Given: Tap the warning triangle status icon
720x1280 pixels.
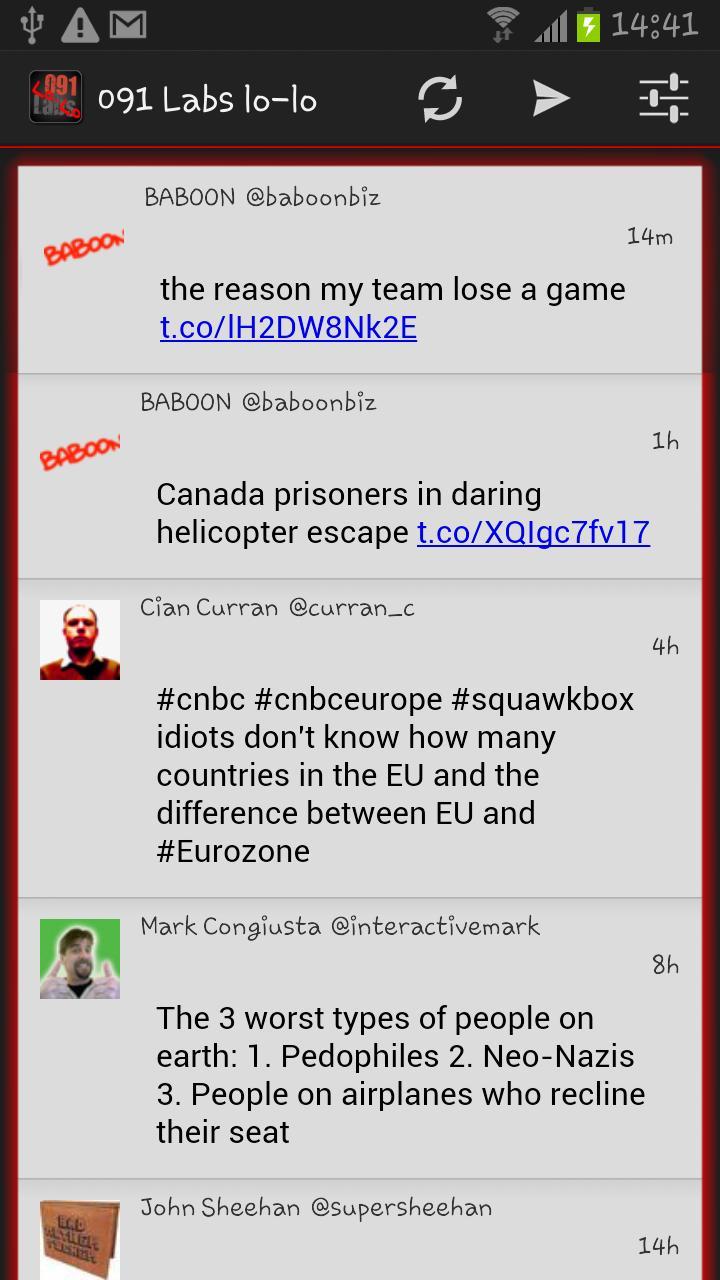Looking at the screenshot, I should coord(80,25).
